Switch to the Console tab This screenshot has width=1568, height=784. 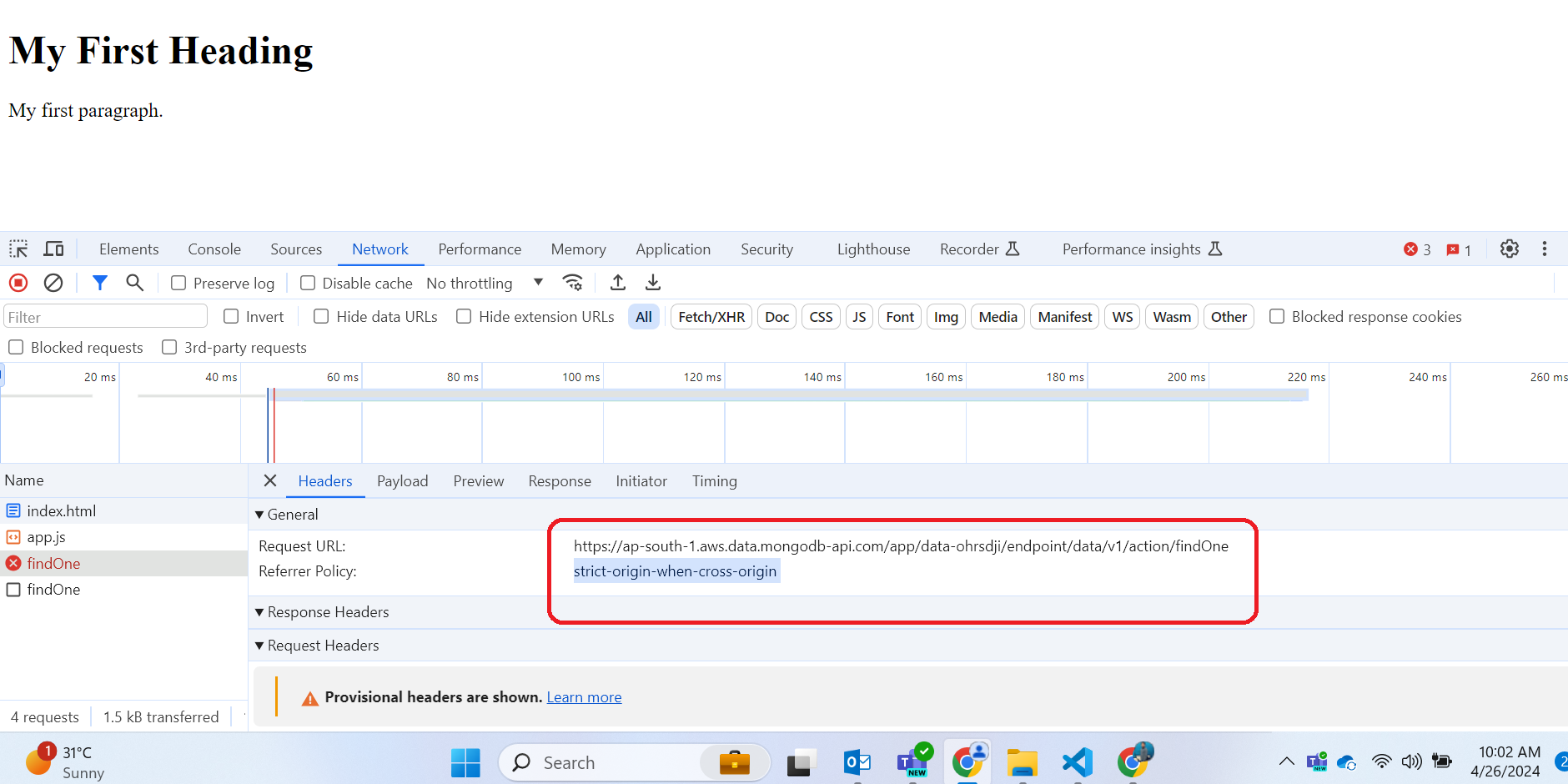click(214, 249)
